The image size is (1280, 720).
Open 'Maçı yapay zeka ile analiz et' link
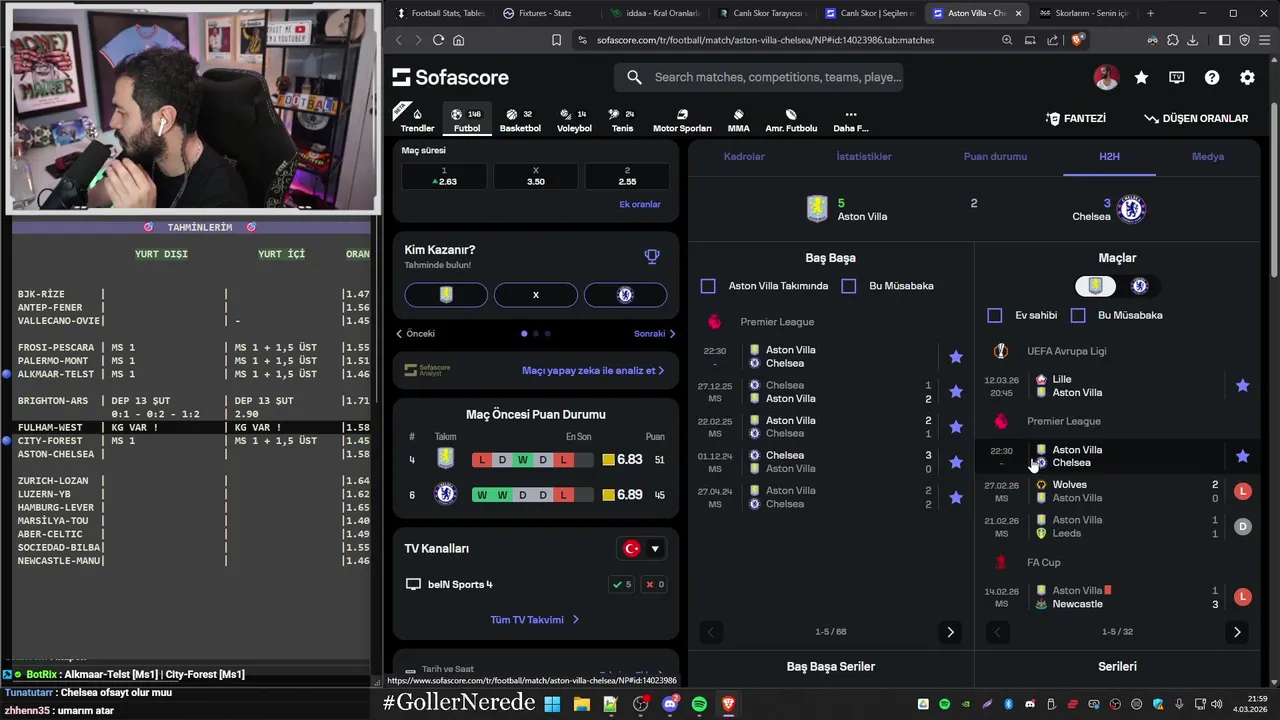click(x=593, y=370)
